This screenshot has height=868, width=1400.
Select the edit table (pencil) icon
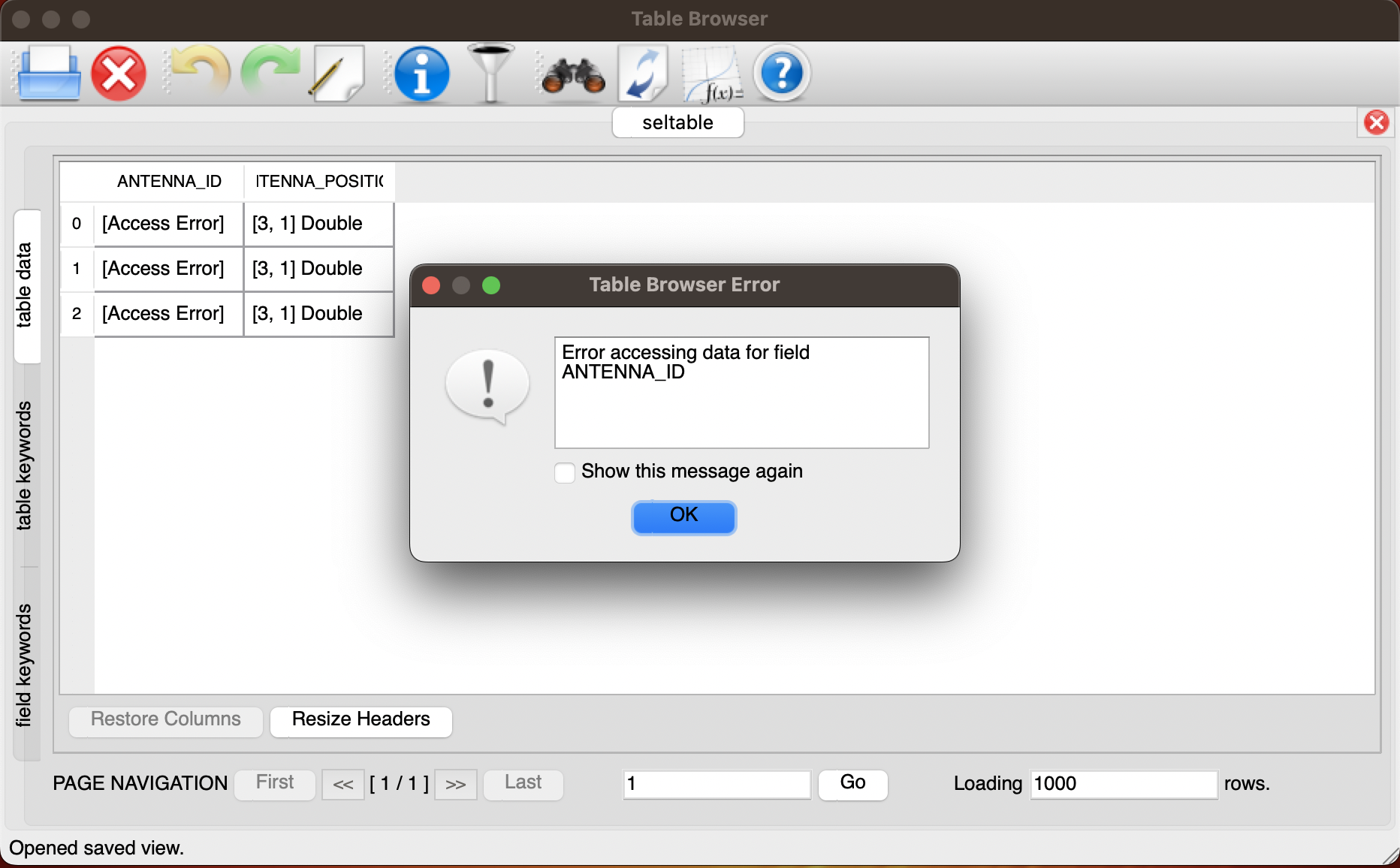click(x=336, y=73)
